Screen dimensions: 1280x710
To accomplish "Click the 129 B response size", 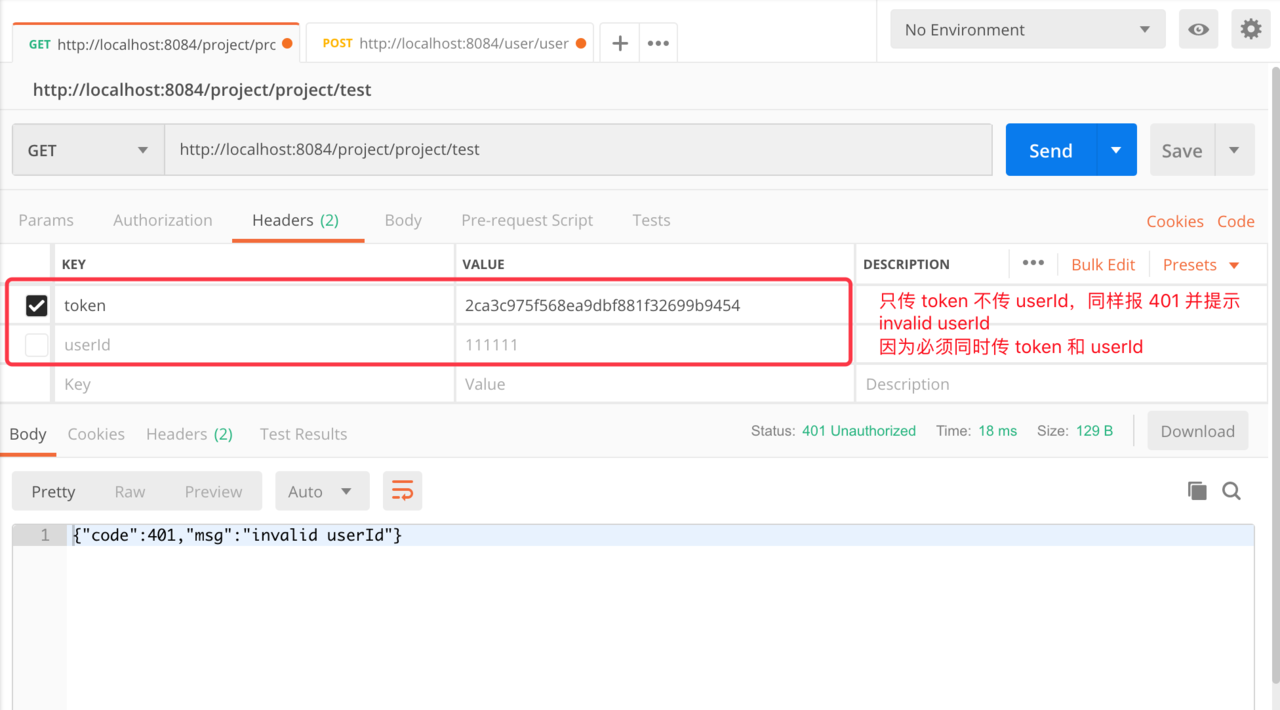I will [x=1094, y=431].
